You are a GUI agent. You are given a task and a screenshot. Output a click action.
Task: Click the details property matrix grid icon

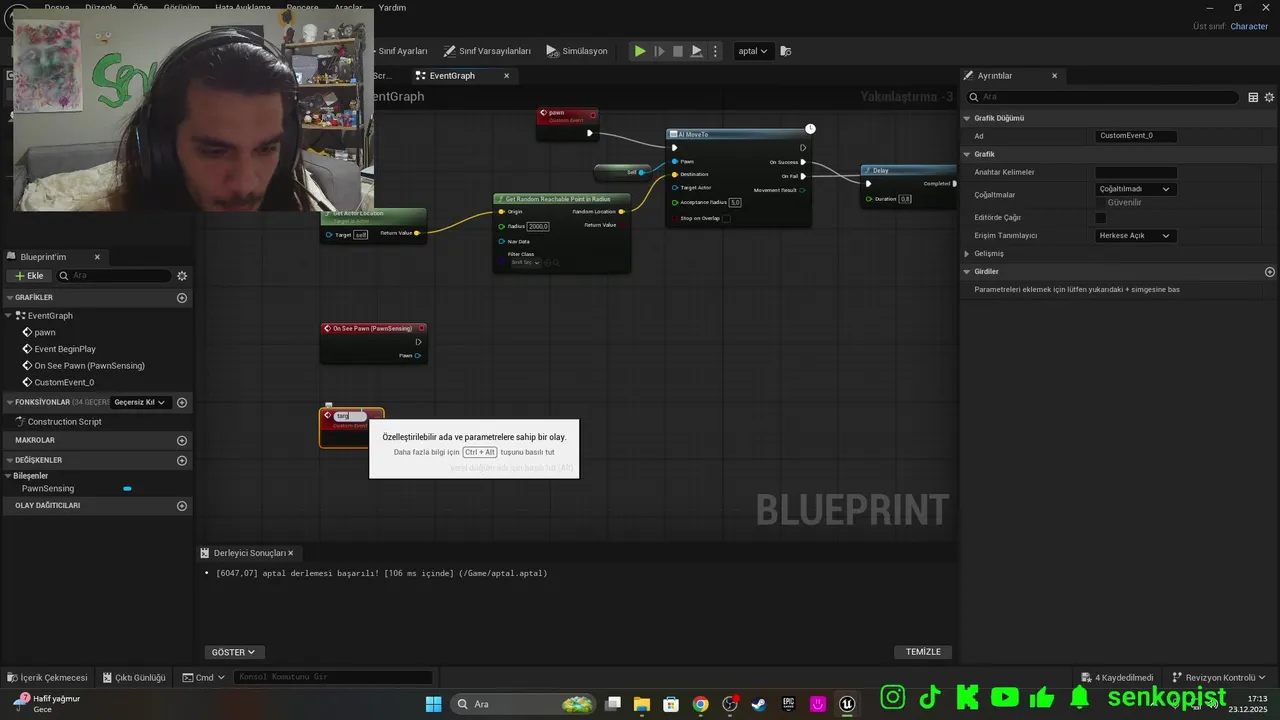click(x=1253, y=97)
